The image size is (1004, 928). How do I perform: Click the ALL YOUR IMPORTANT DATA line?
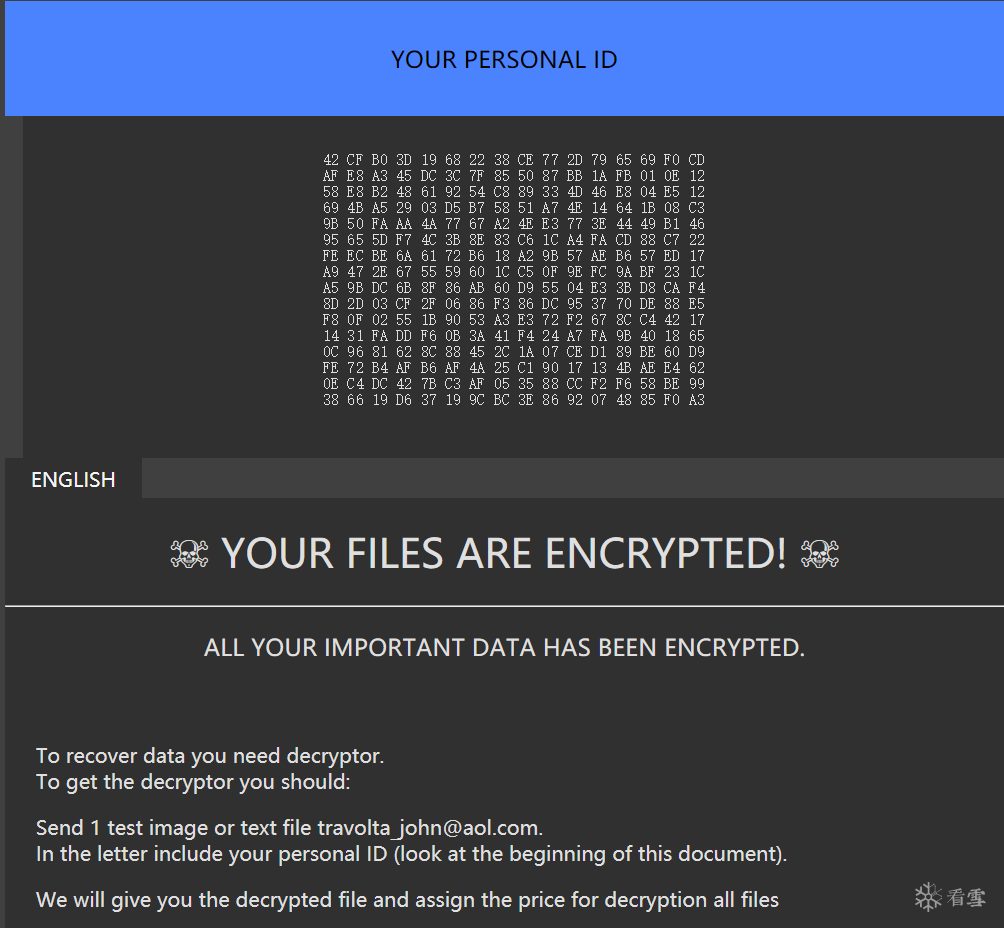pos(504,648)
